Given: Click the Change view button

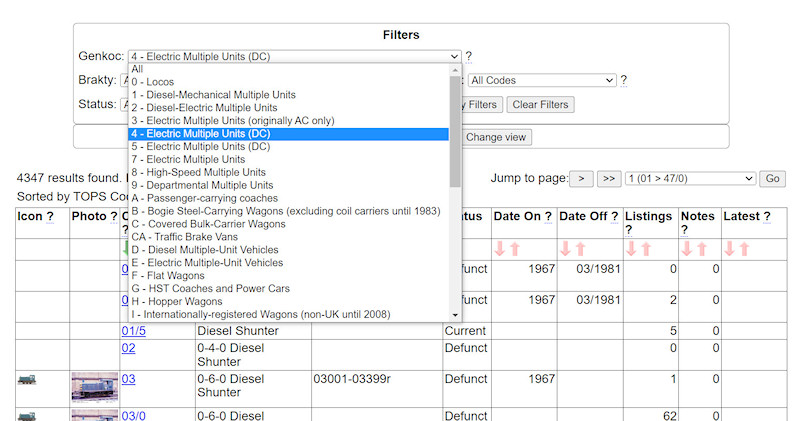Looking at the screenshot, I should pyautogui.click(x=497, y=137).
